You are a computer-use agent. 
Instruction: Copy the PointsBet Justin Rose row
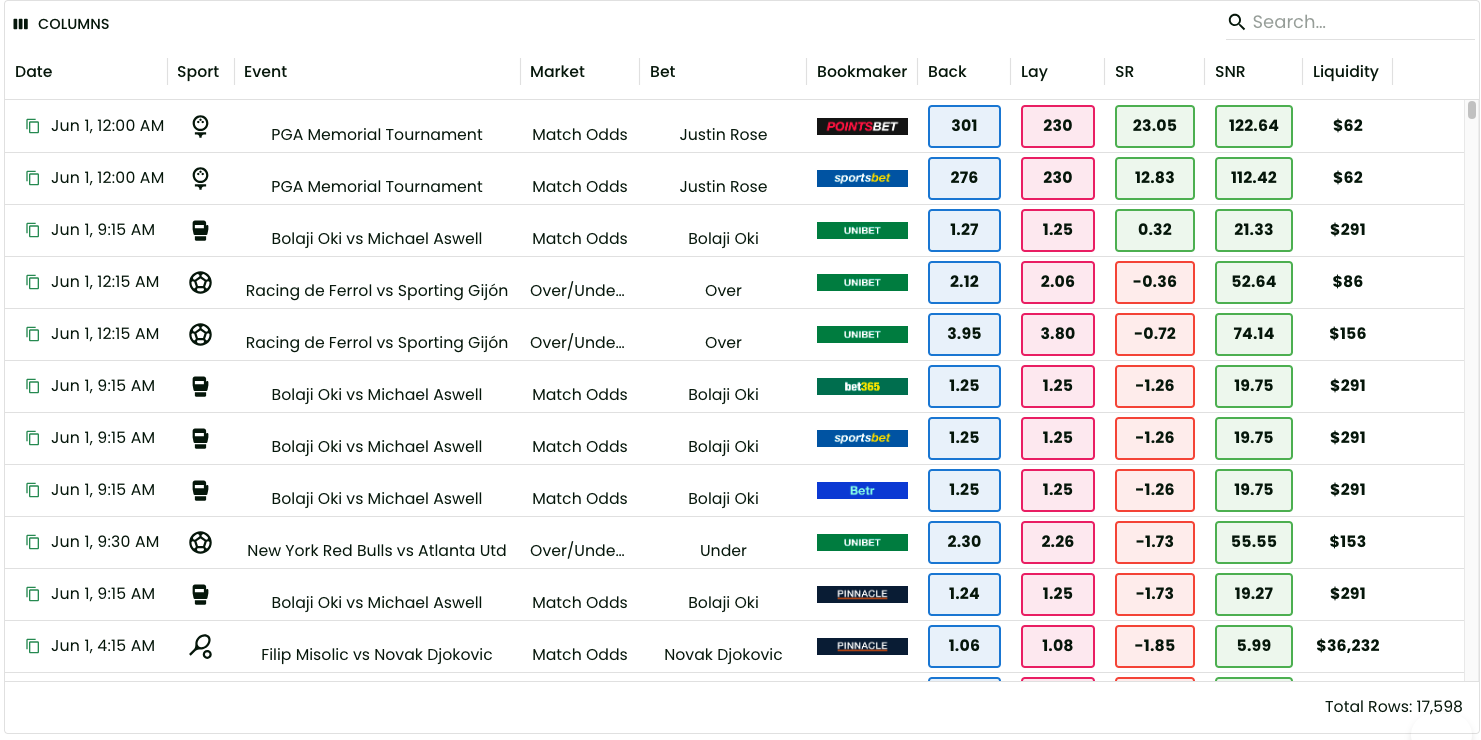click(33, 126)
